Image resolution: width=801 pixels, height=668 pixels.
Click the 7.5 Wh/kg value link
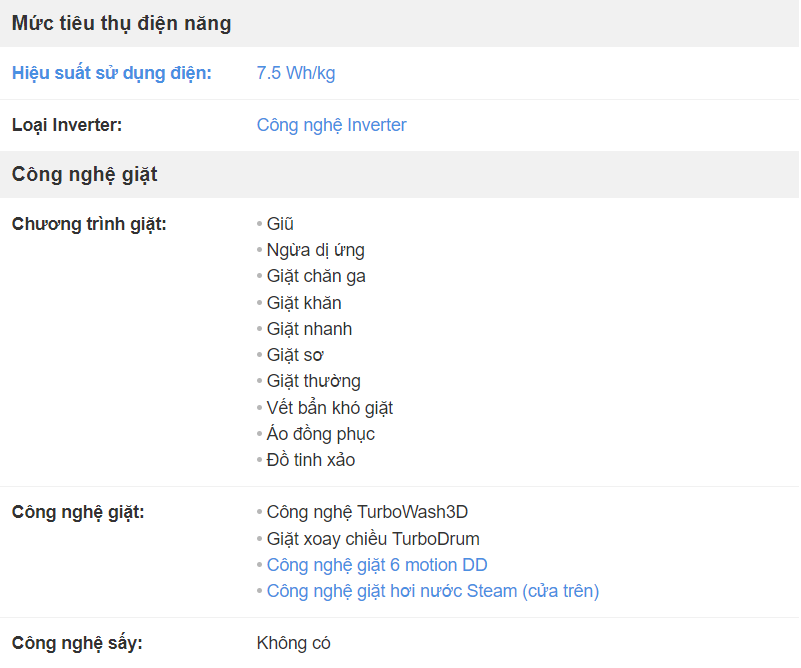tap(296, 73)
